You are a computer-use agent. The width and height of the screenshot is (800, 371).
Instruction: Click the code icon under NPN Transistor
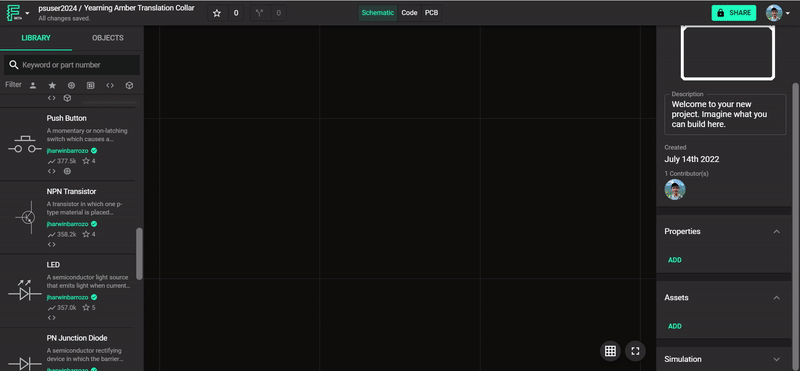tap(52, 244)
